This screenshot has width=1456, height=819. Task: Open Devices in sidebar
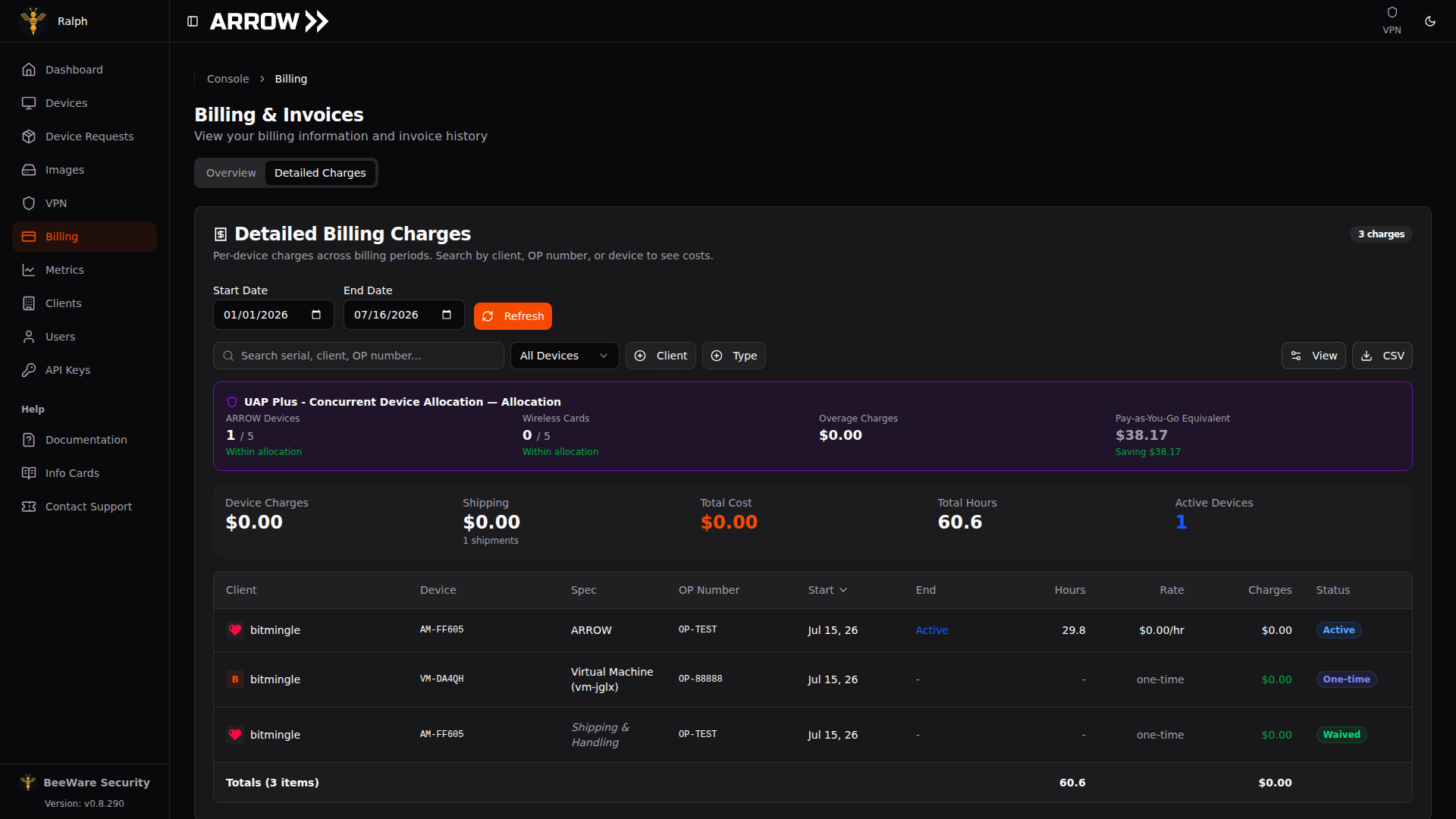coord(84,103)
